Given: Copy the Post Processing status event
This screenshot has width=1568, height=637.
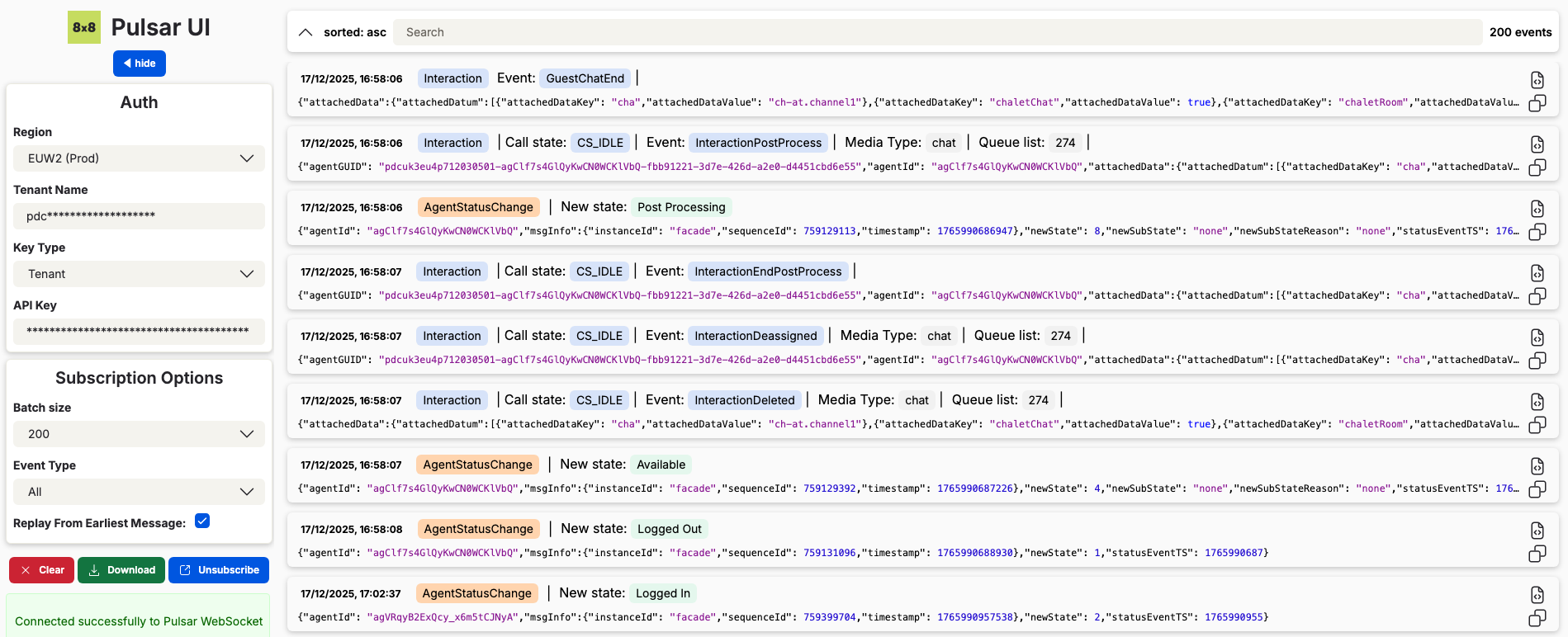Looking at the screenshot, I should [x=1537, y=232].
